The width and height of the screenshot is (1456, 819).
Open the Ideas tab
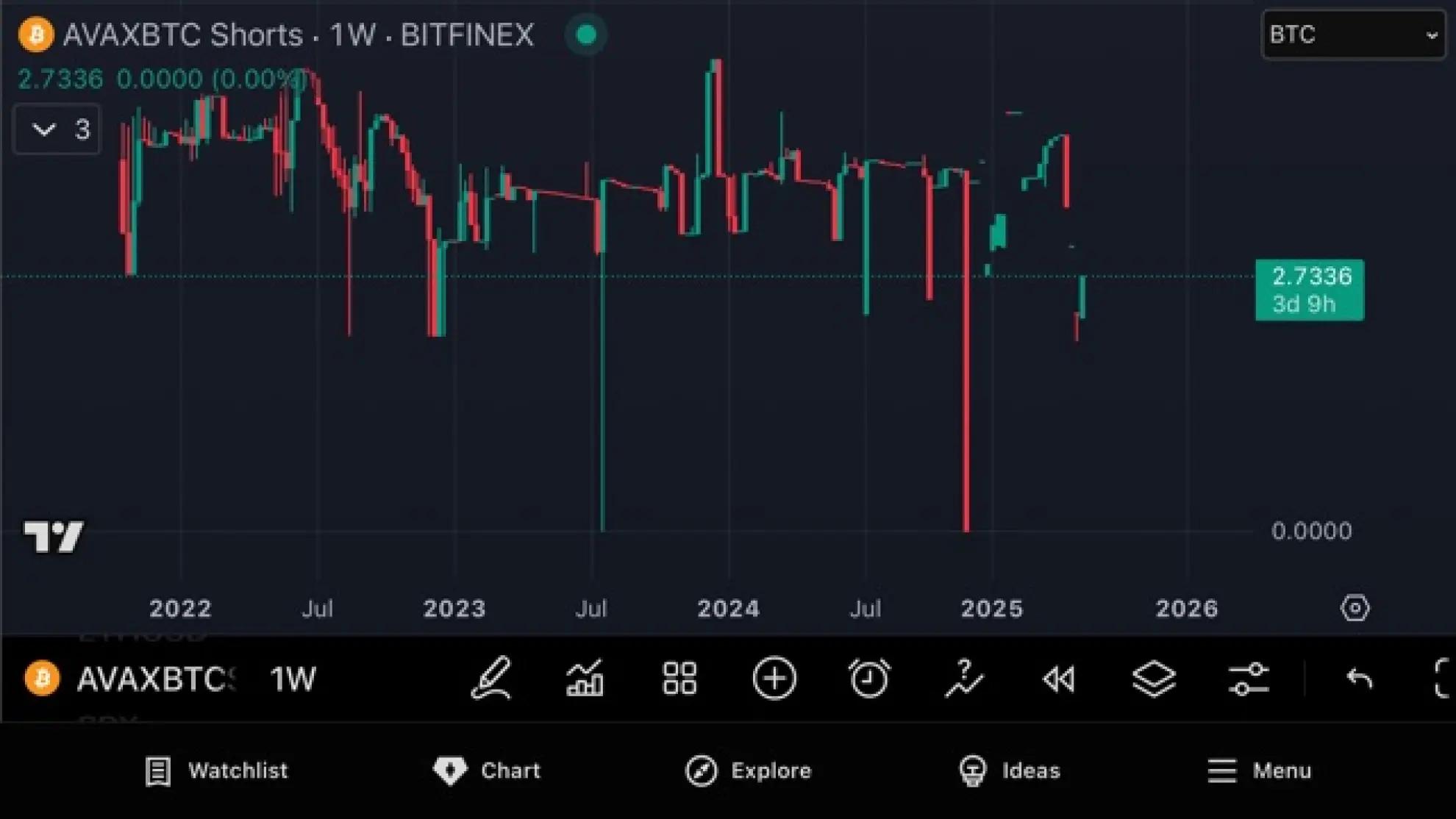tap(1010, 770)
